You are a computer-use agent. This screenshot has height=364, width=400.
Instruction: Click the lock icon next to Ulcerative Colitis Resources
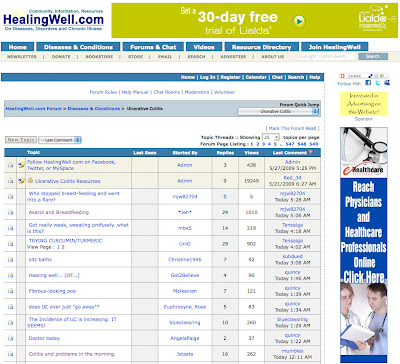pos(30,180)
